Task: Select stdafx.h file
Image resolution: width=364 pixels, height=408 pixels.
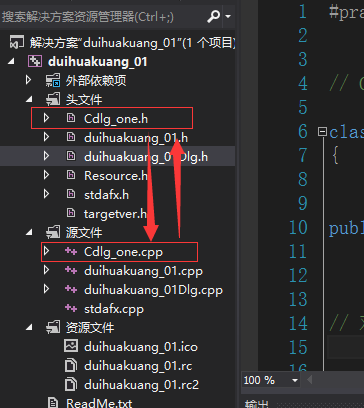Action: point(106,195)
